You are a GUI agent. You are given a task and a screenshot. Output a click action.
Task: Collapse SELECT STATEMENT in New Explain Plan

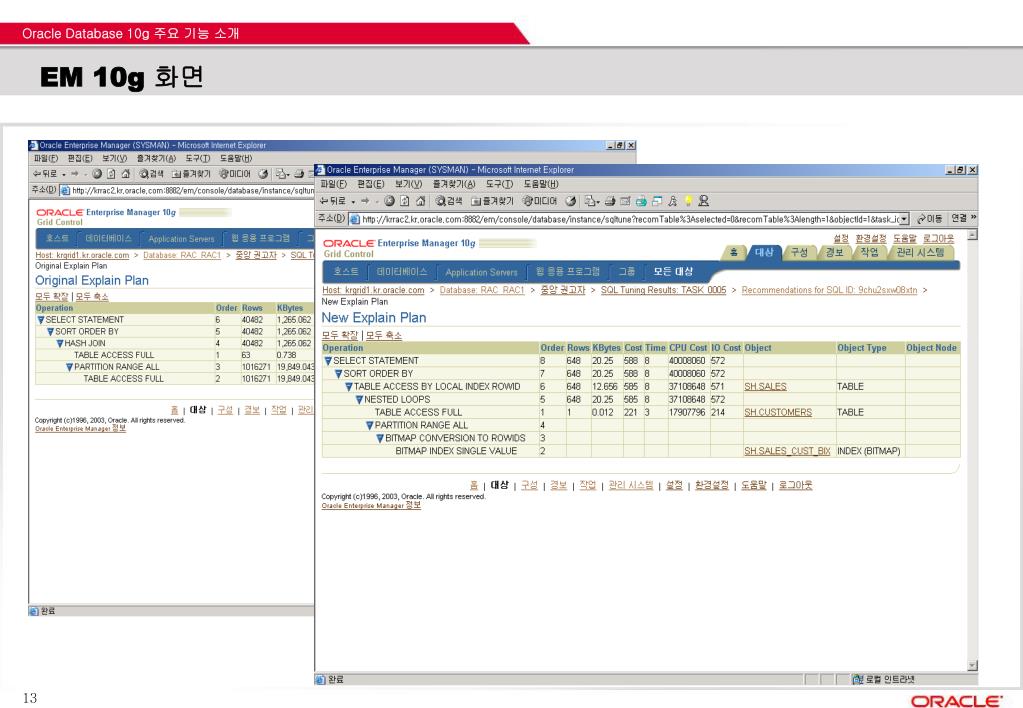(328, 361)
